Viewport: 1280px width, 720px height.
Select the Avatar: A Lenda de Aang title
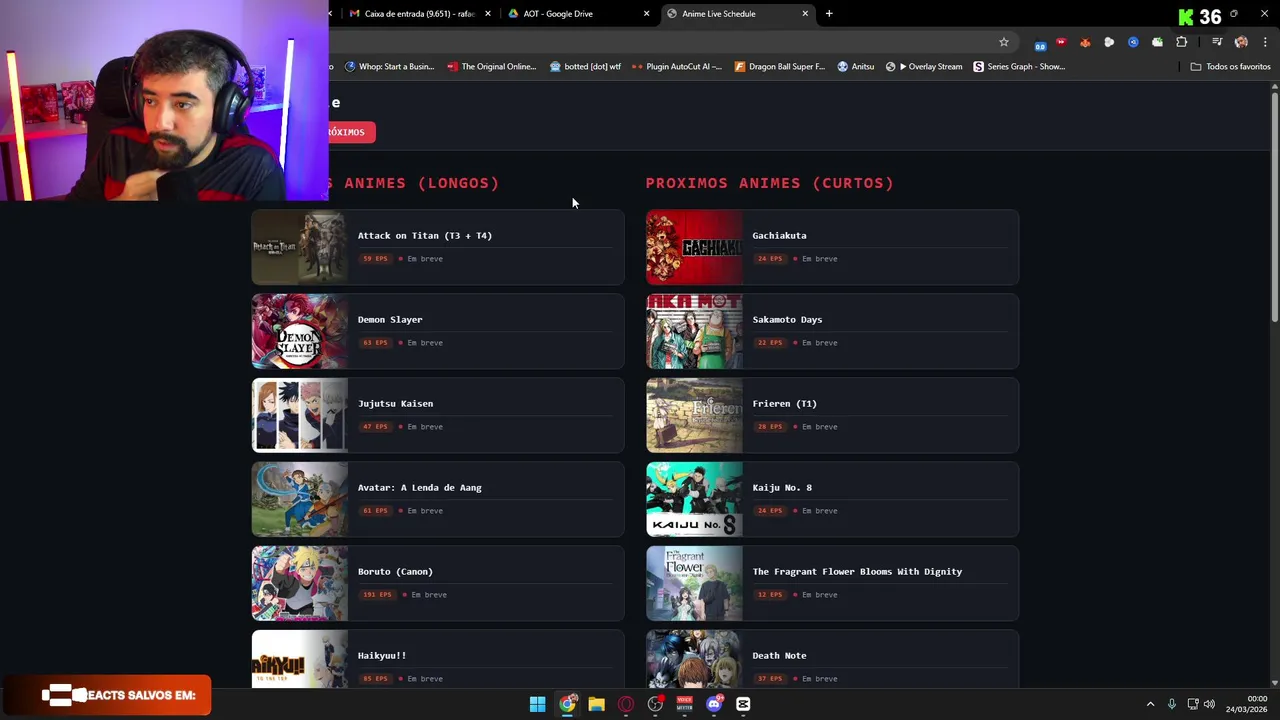420,488
